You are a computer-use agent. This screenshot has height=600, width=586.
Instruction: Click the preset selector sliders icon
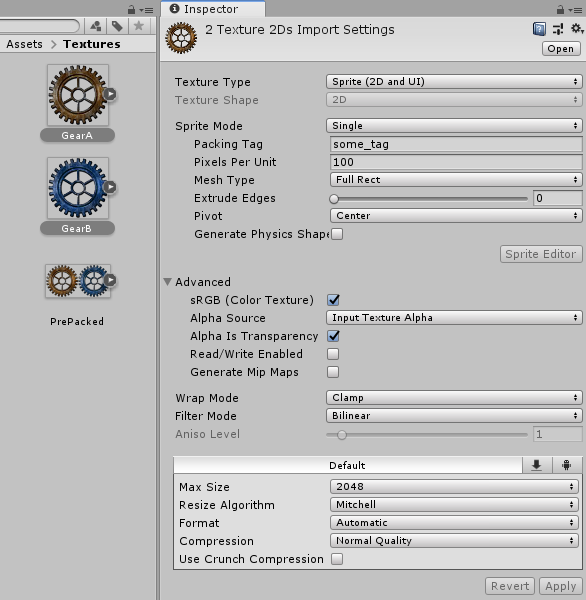pos(558,29)
